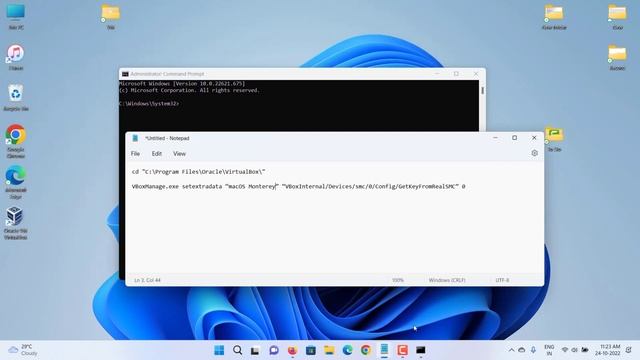Click the C:\Windows\System32> prompt line

149,104
